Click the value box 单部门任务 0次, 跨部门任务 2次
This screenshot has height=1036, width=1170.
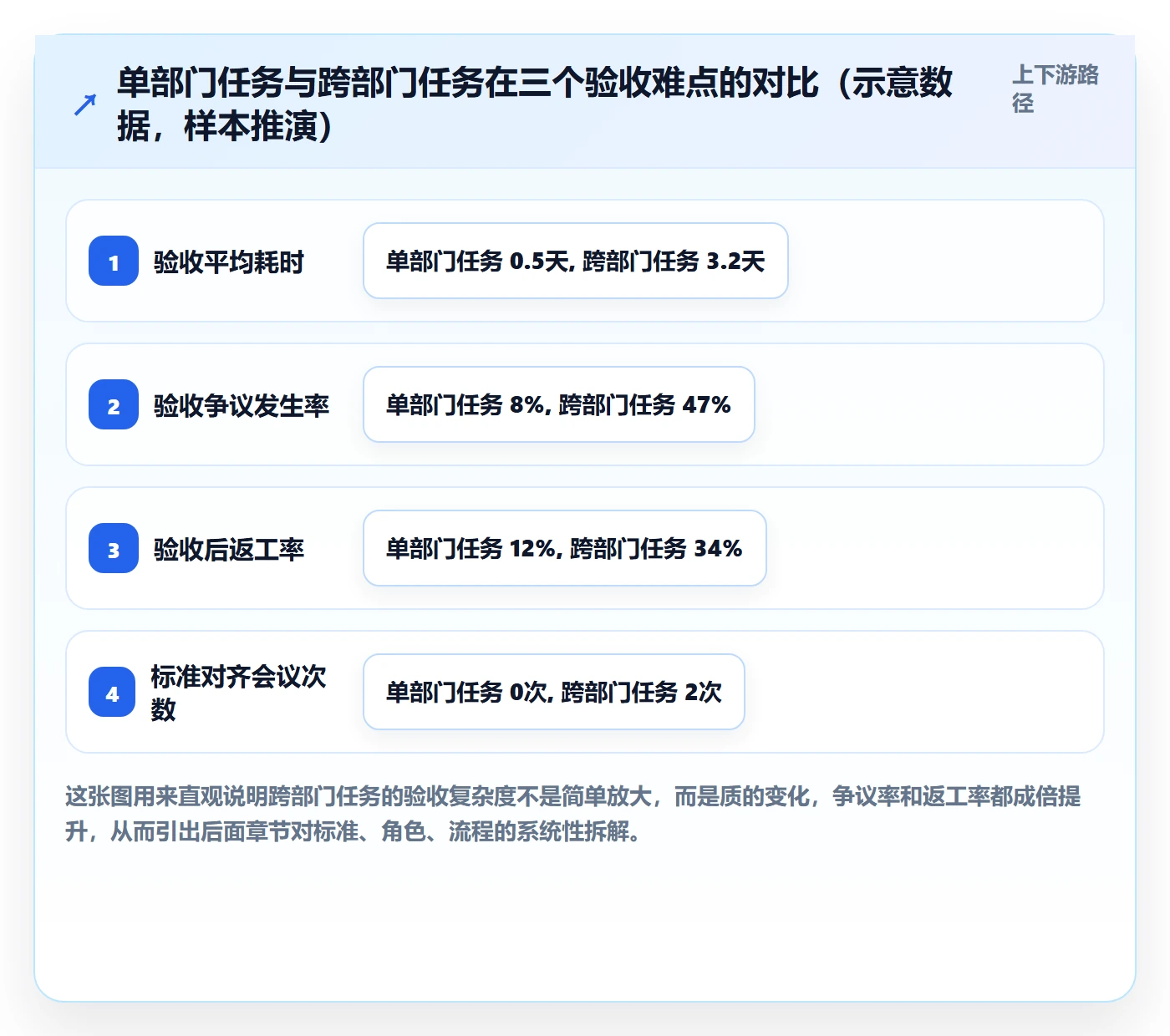click(x=554, y=692)
